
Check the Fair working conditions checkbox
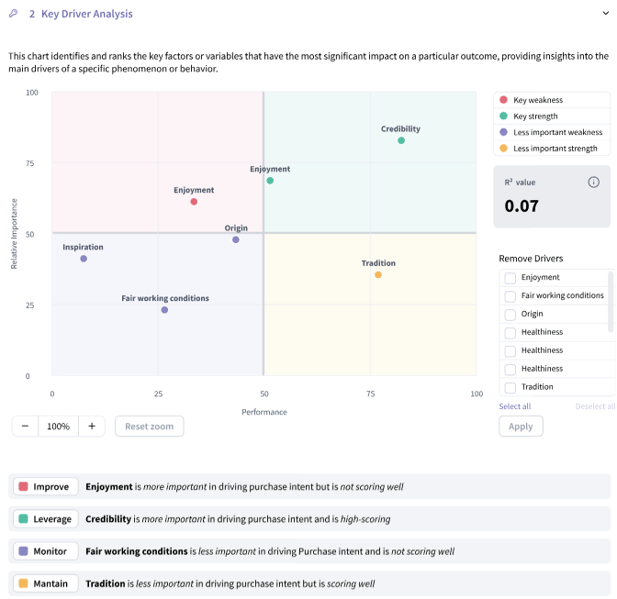coord(510,296)
